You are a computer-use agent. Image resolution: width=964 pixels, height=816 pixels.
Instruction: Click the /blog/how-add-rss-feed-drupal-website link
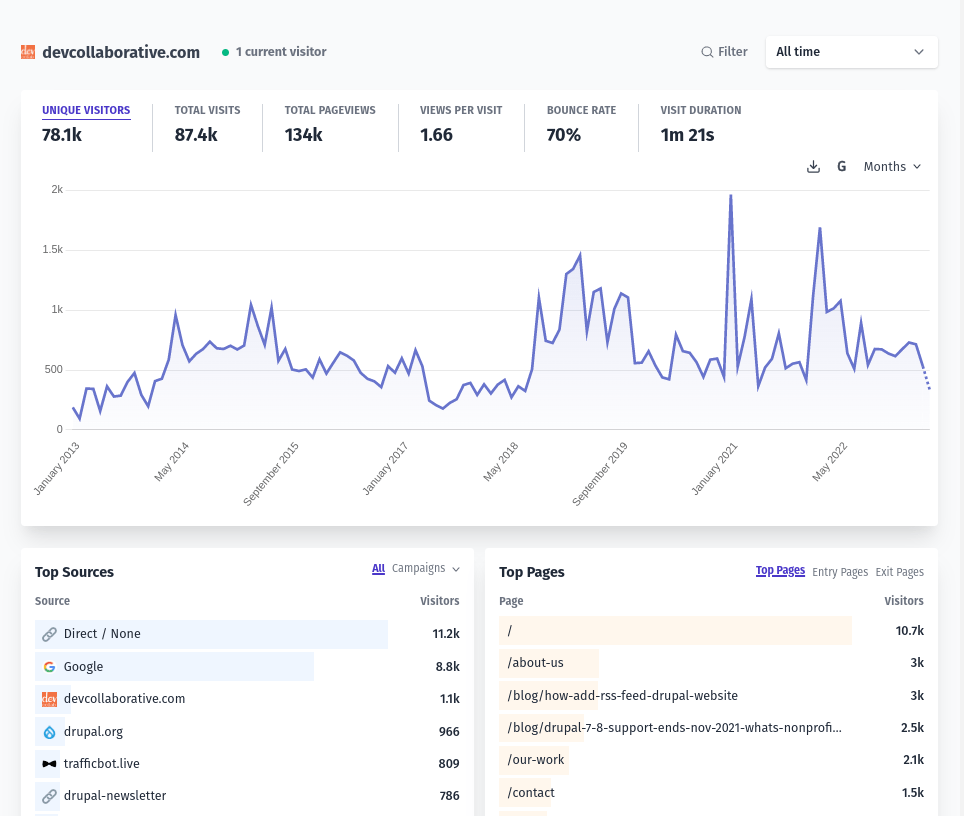pyautogui.click(x=622, y=695)
